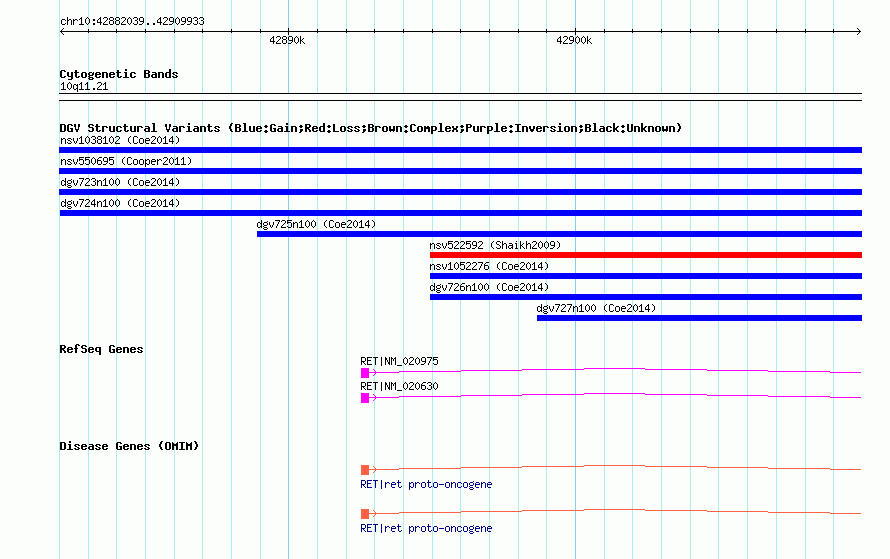The width and height of the screenshot is (890, 559).
Task: Click the left arrow end of ruler
Action: 62,31
